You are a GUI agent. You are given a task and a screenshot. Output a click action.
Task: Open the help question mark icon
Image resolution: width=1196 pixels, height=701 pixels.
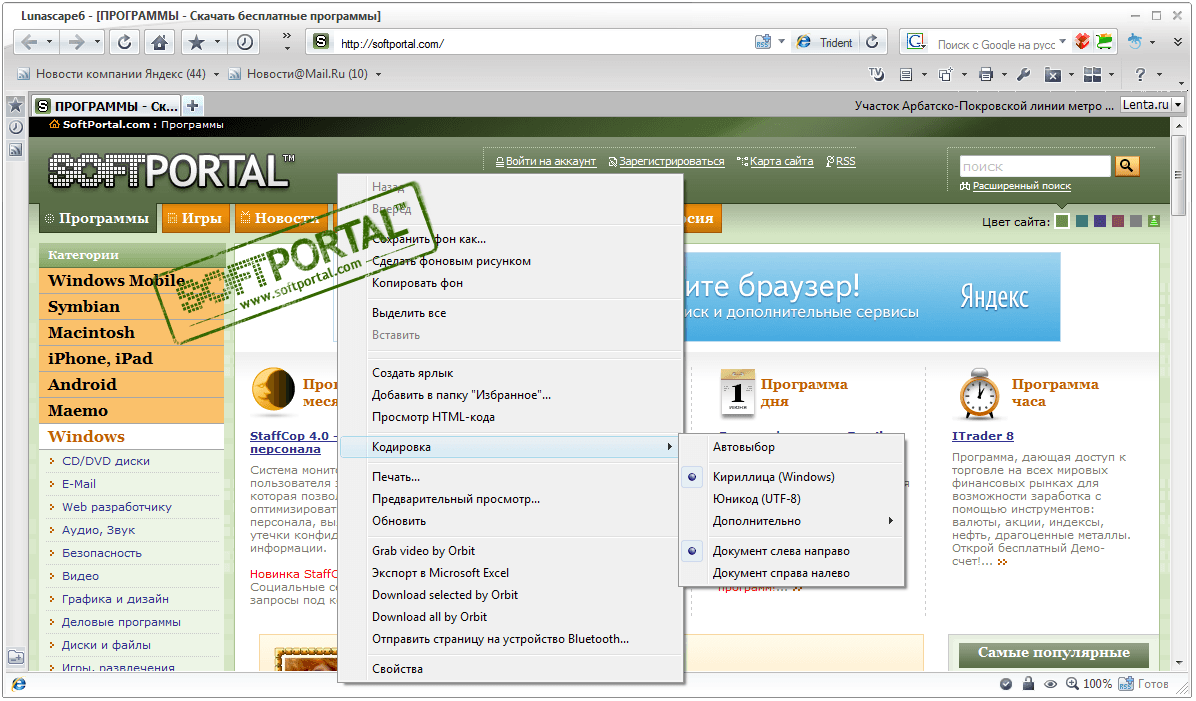click(1140, 74)
